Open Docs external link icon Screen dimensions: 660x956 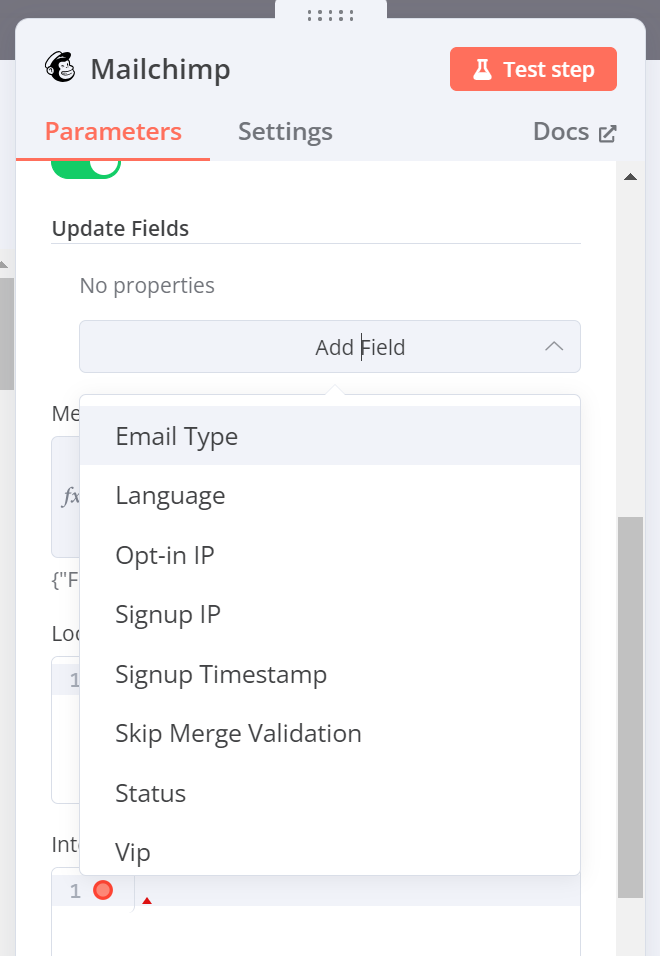[608, 133]
